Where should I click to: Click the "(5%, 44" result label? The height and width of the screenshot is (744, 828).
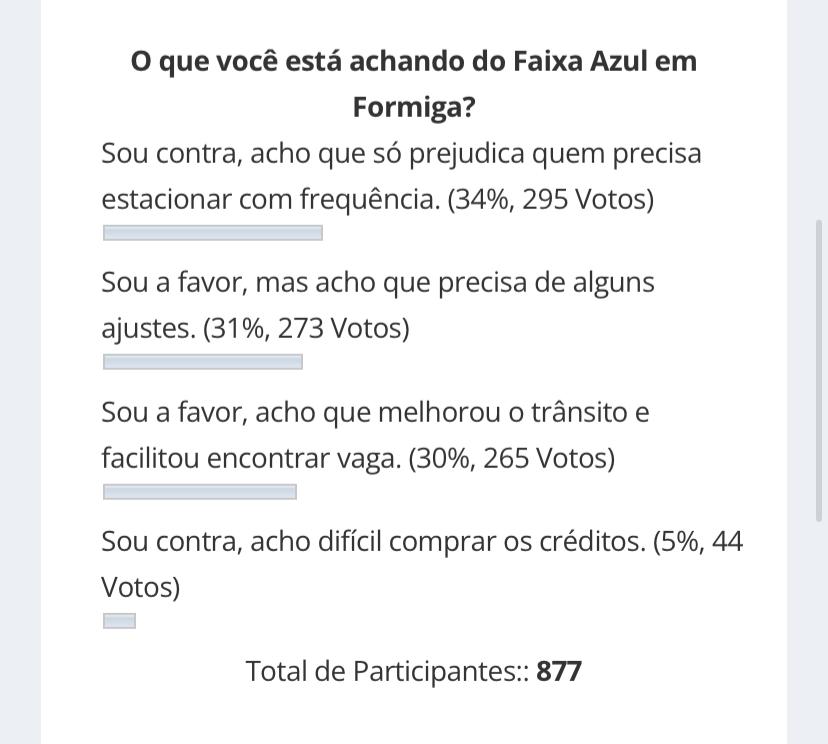click(698, 541)
